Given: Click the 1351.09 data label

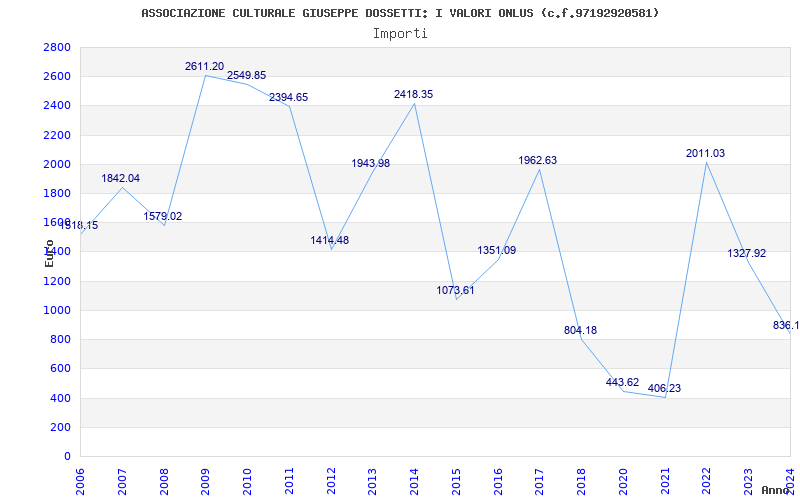Looking at the screenshot, I should [496, 251].
